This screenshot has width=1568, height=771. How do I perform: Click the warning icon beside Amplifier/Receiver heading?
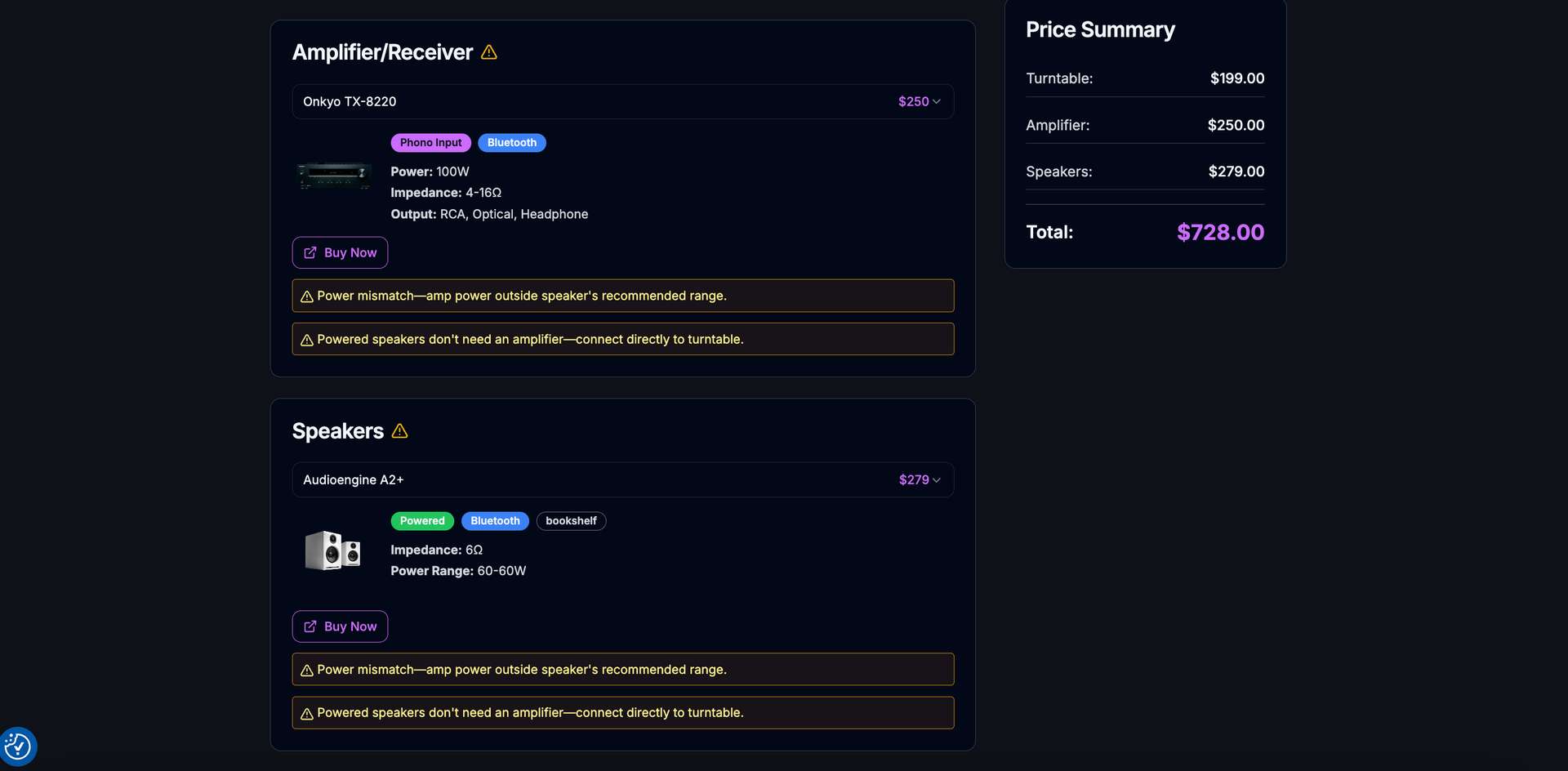[488, 51]
